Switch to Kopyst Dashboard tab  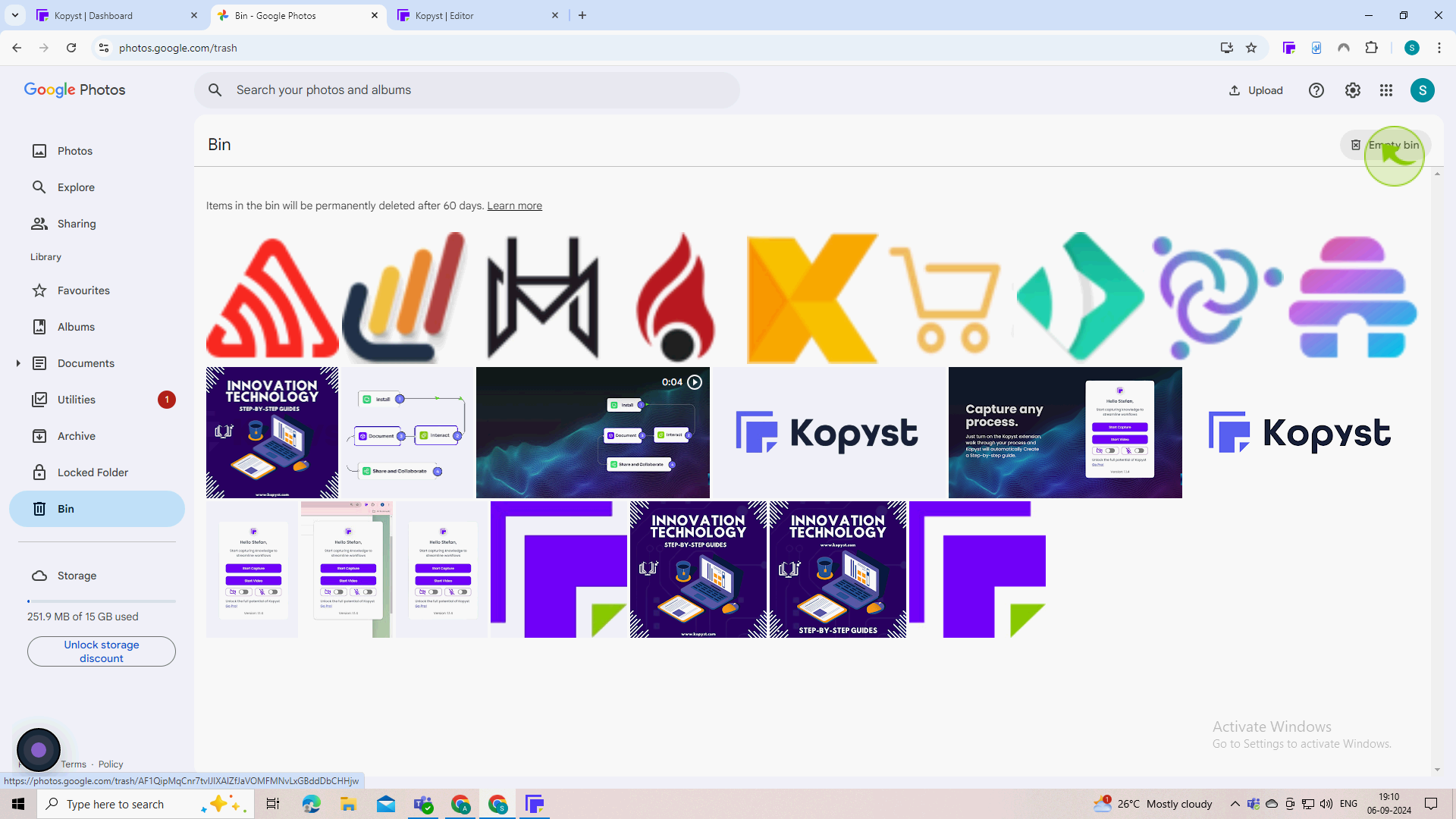coord(118,15)
